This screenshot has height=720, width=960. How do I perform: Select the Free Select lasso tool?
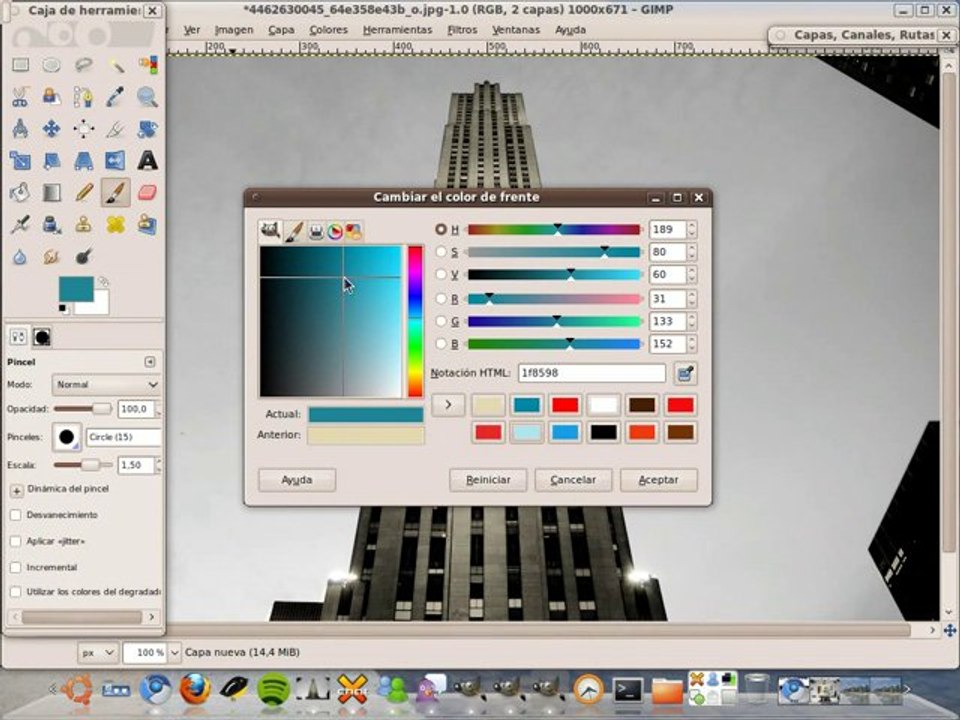coord(83,65)
